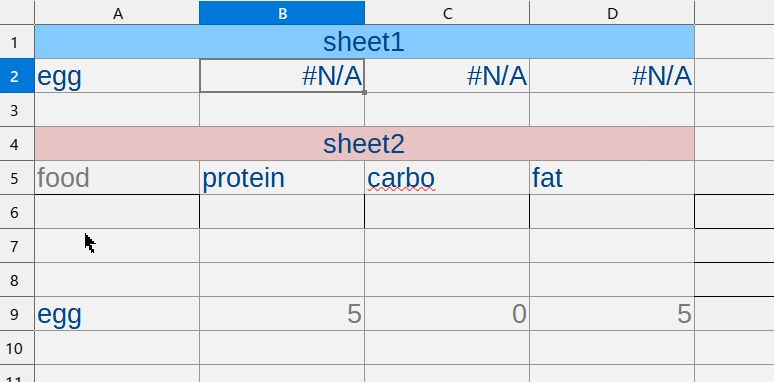Screen dimensions: 774x382
Task: Click the protein header cell
Action: (282, 178)
